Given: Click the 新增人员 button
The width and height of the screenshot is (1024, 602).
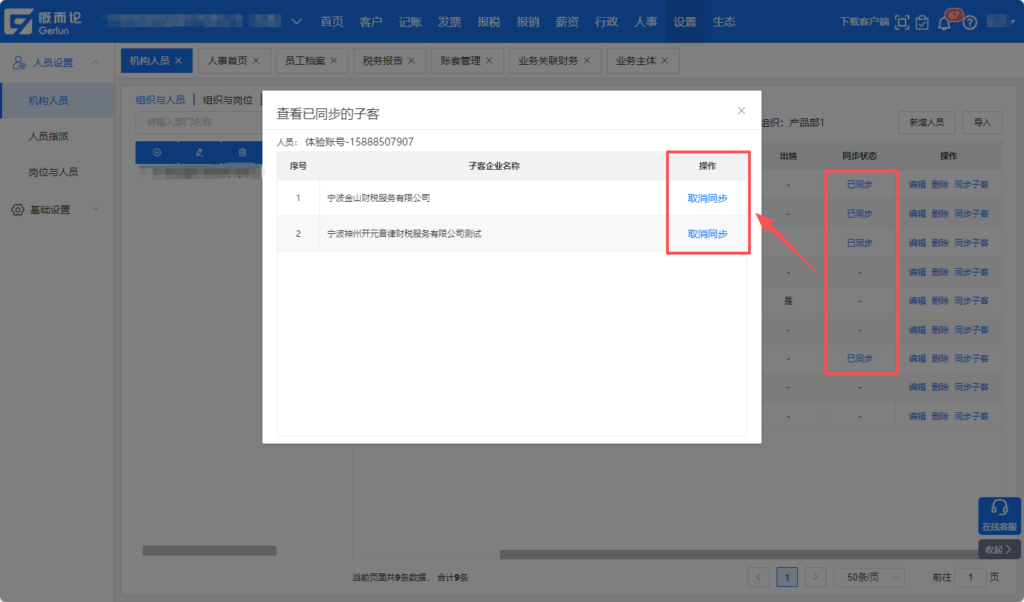Looking at the screenshot, I should click(926, 122).
